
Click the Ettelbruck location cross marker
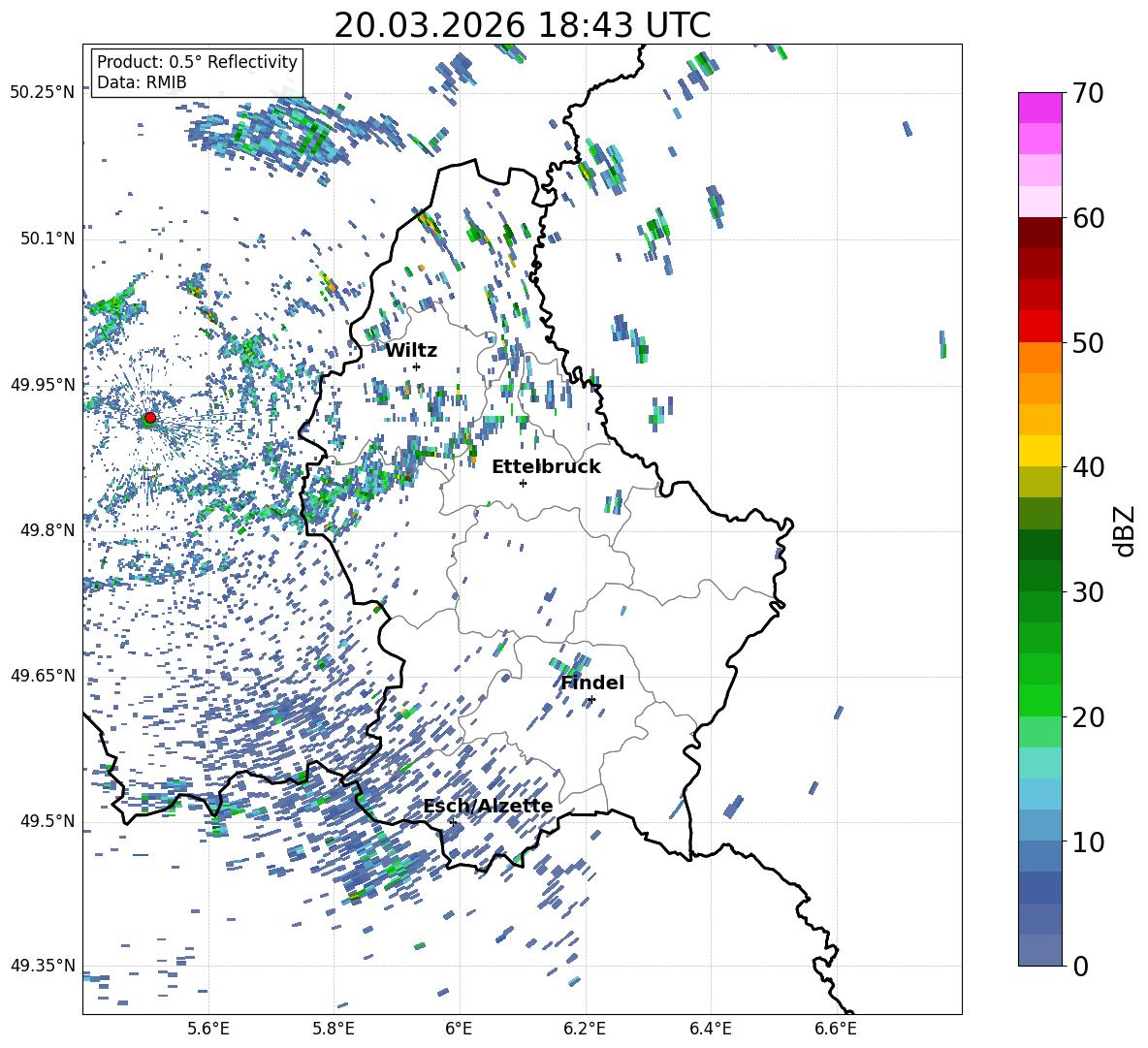(523, 483)
